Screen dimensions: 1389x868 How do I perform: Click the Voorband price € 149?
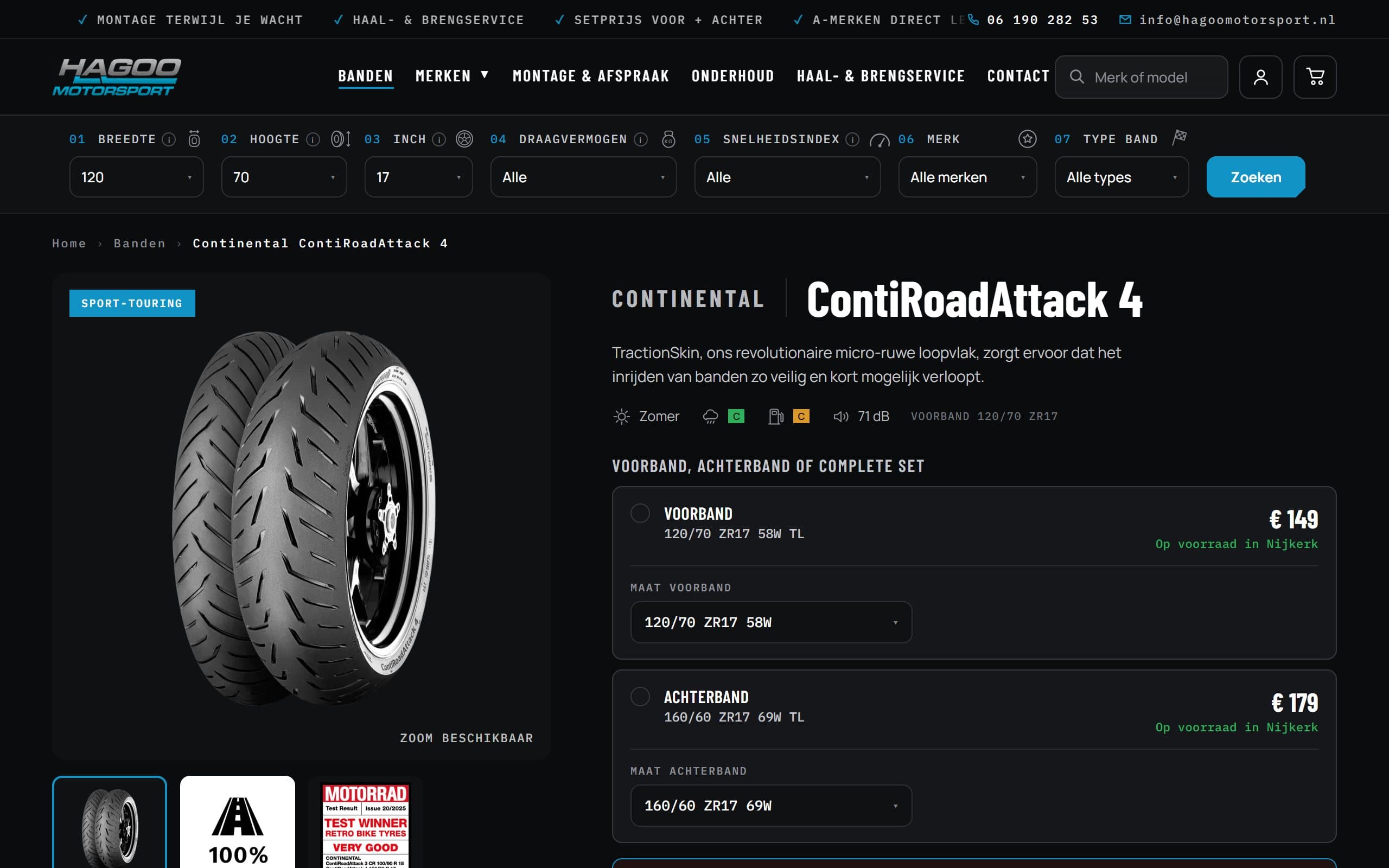click(x=1293, y=520)
